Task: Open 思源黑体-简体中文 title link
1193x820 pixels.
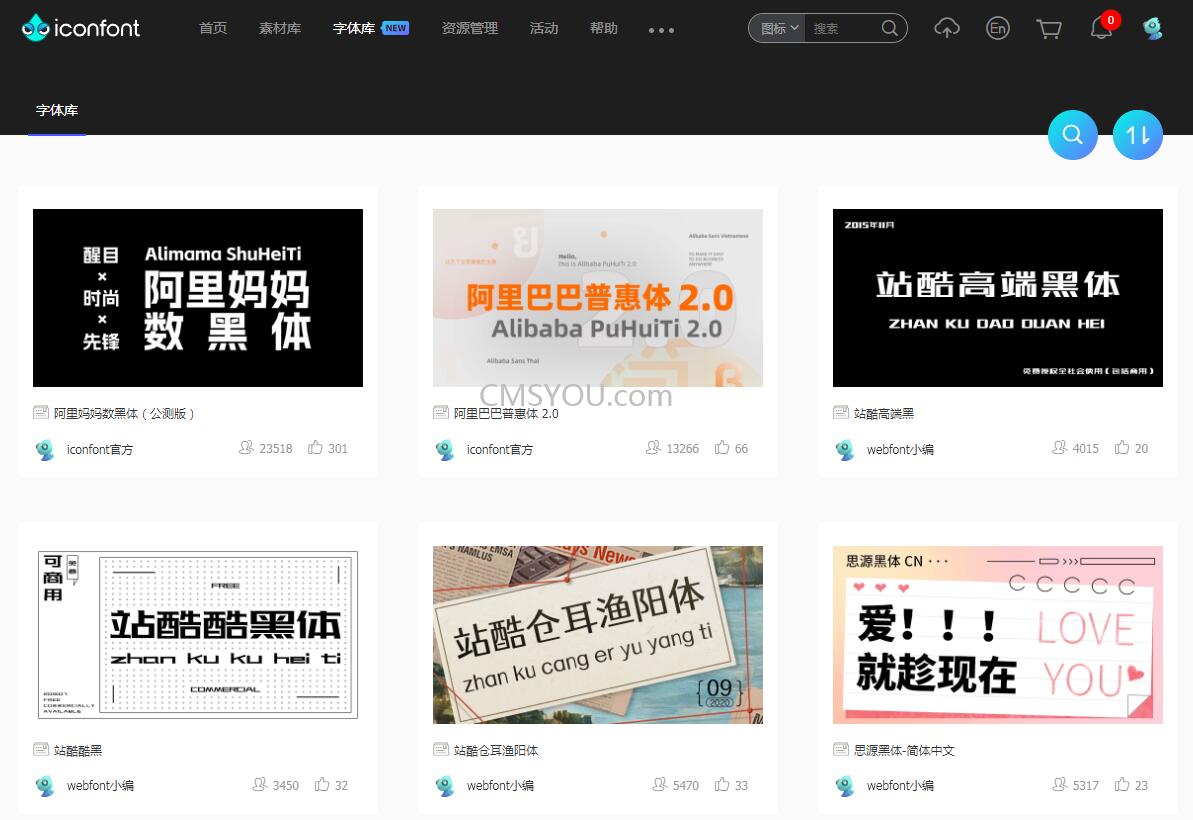Action: click(x=904, y=750)
